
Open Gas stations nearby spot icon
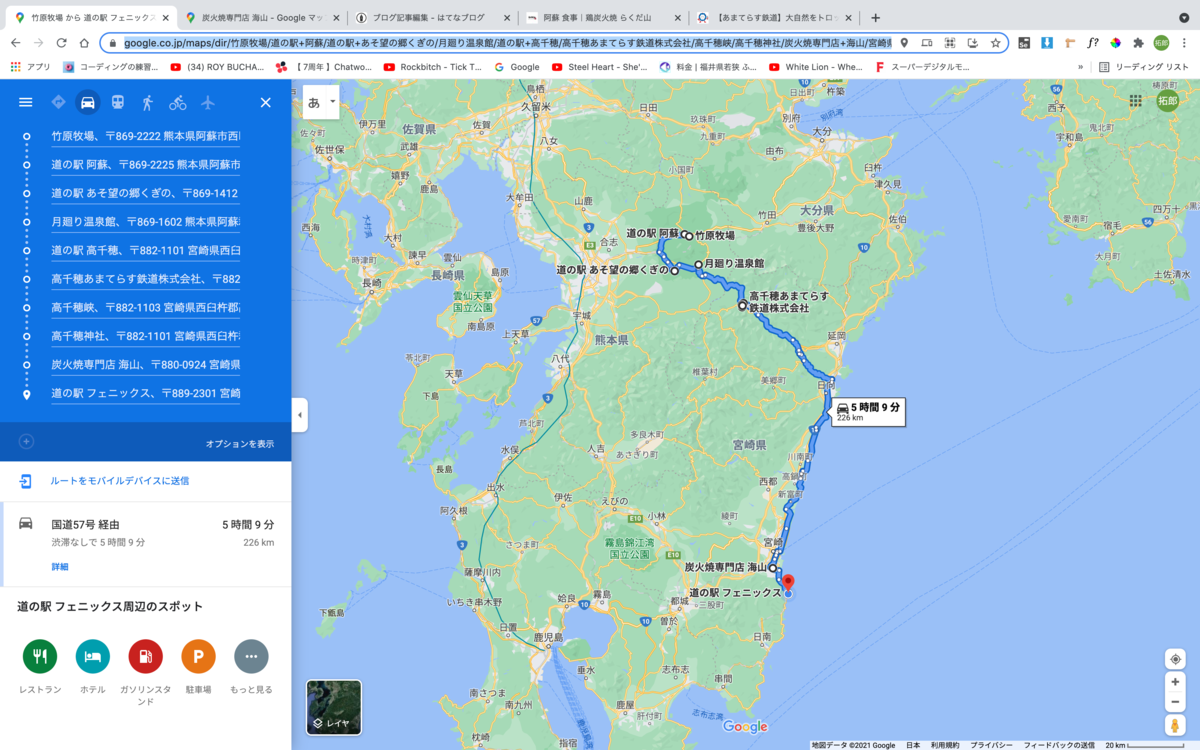pos(145,656)
